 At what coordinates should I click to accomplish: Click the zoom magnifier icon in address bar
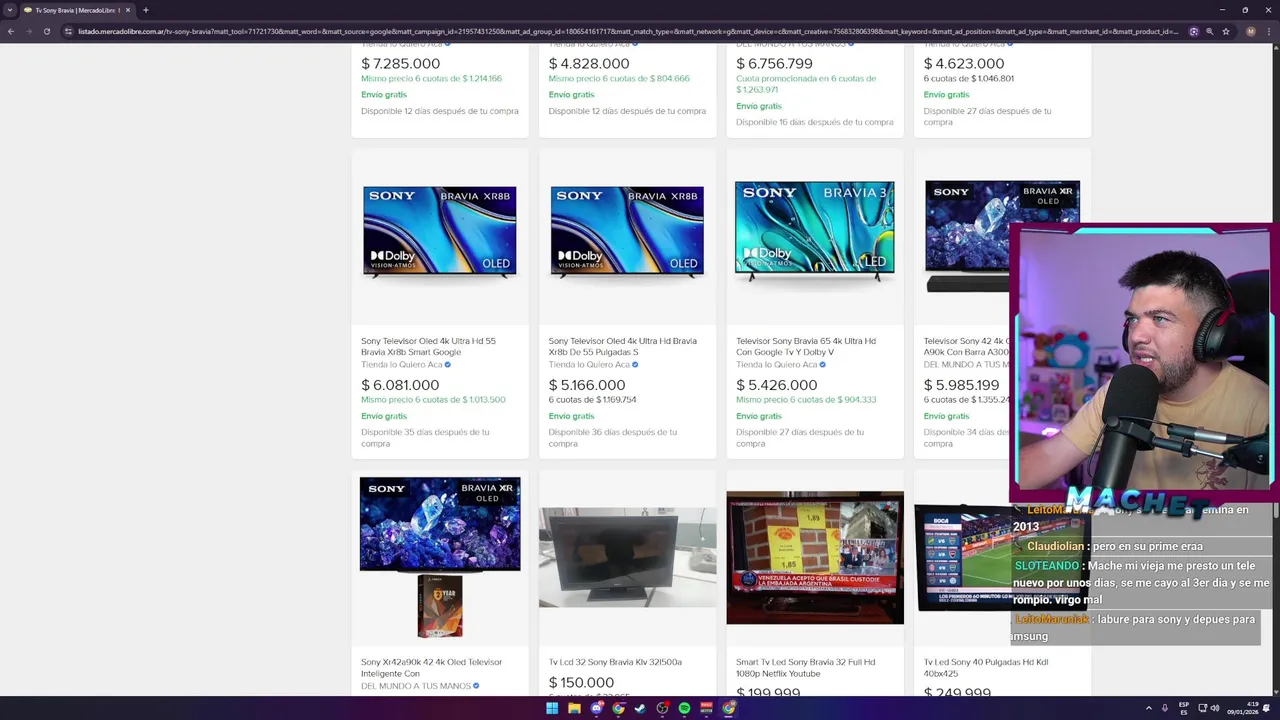click(x=1209, y=31)
